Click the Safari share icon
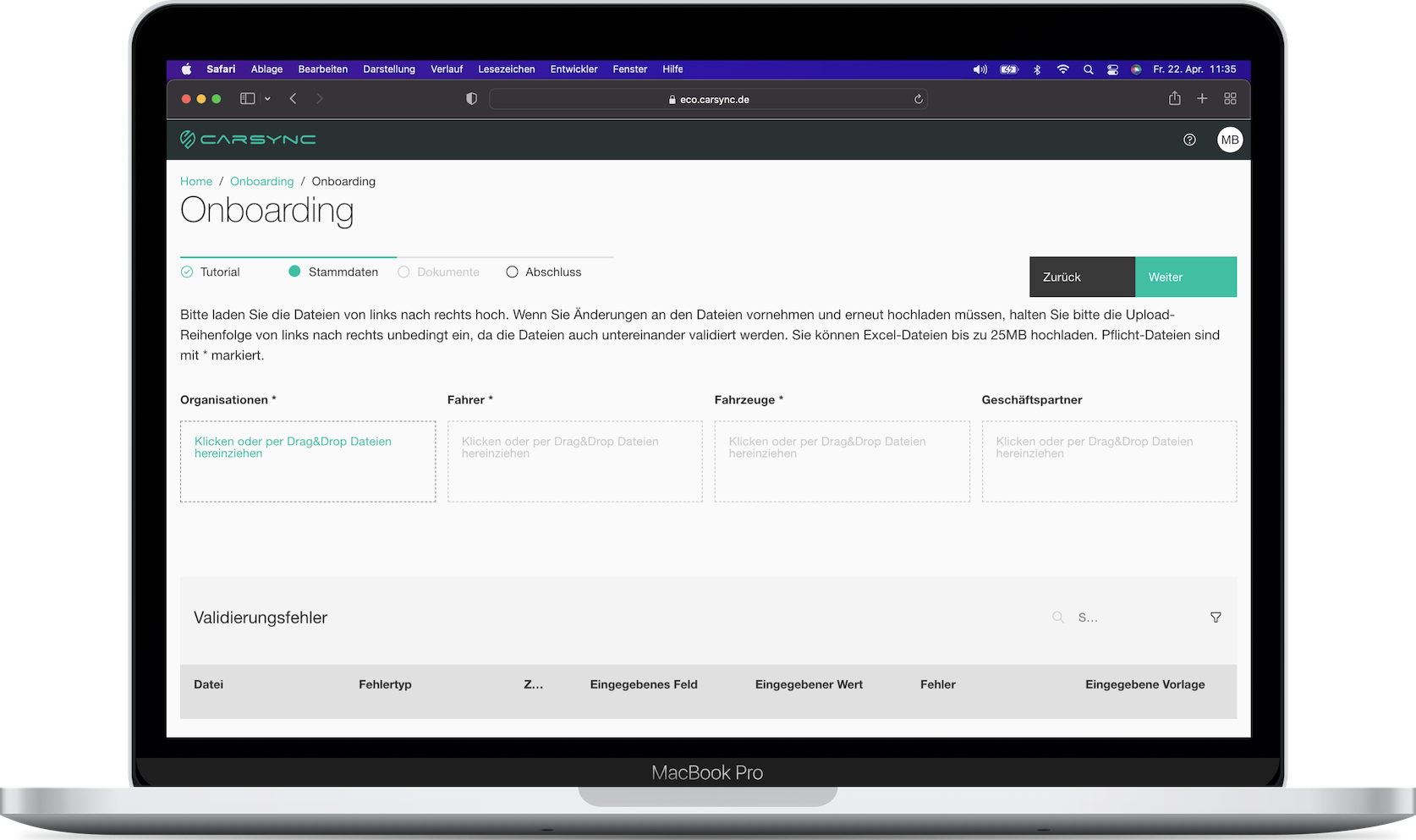 (x=1175, y=98)
